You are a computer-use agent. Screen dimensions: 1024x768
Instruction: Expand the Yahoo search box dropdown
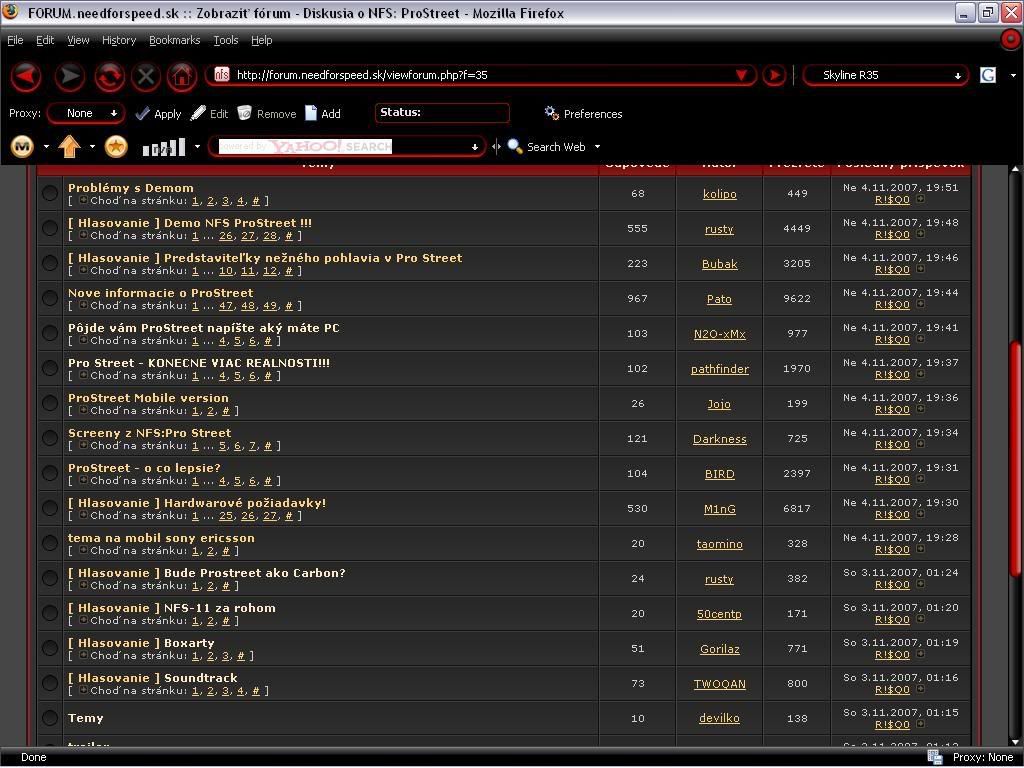click(x=475, y=147)
